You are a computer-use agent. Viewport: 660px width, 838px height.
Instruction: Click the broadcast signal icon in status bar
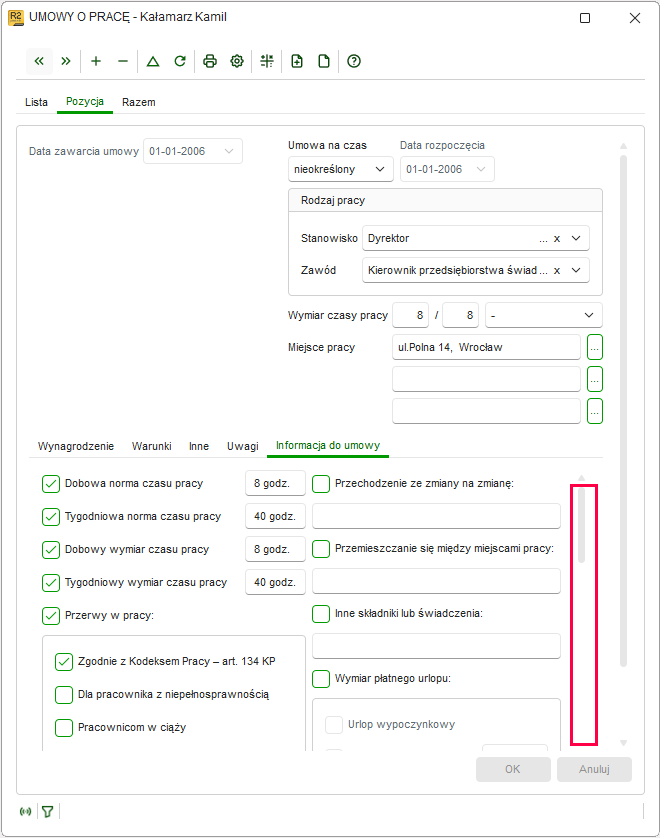[x=25, y=811]
